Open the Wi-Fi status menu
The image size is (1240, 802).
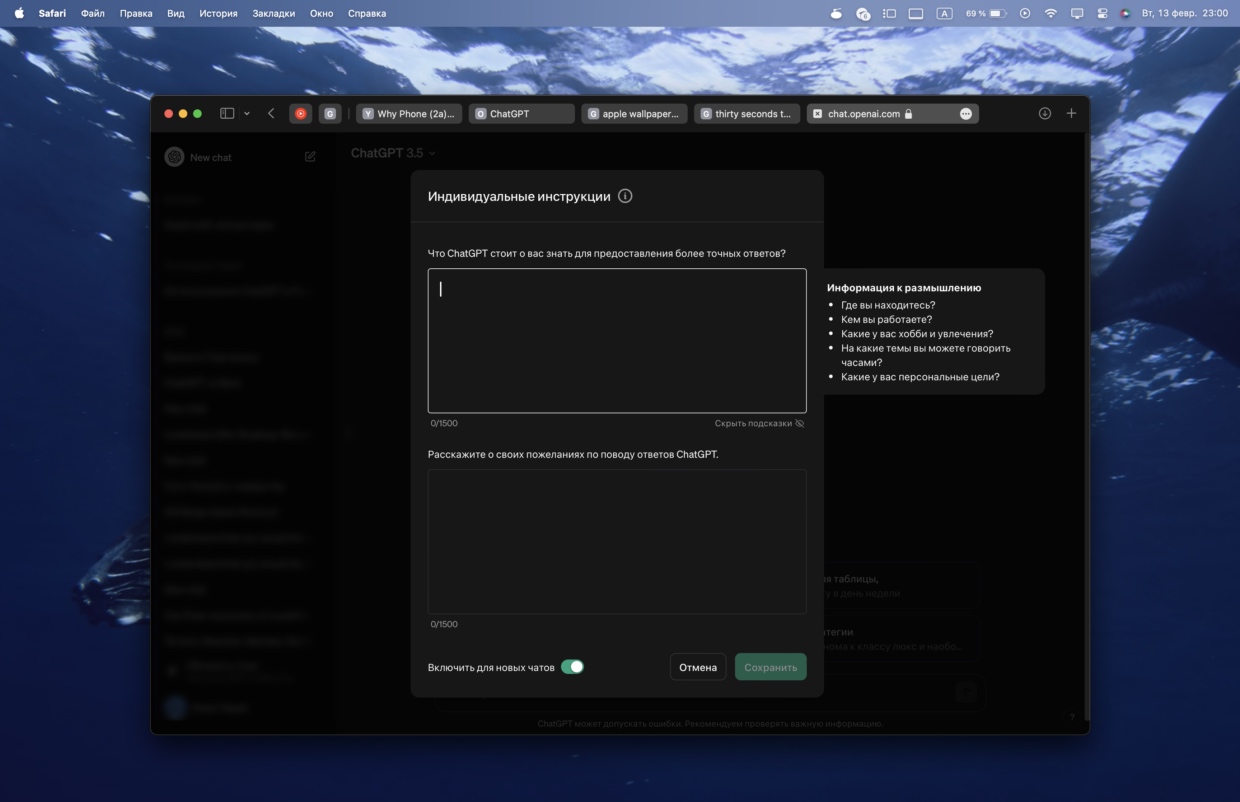click(1050, 13)
